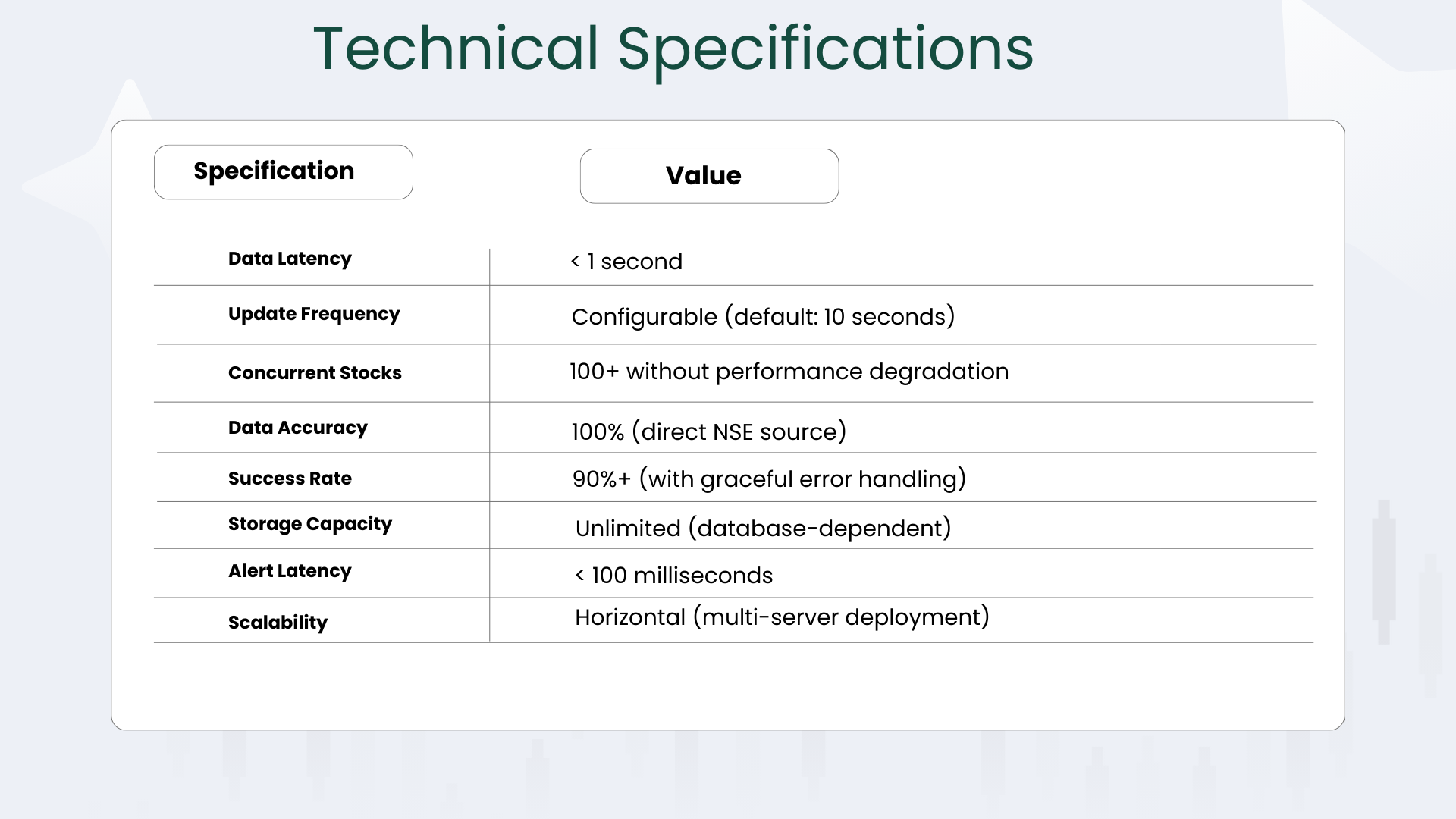Click the faint candlestick graphic at right edge
This screenshot has height=819, width=1456.
pyautogui.click(x=1385, y=573)
